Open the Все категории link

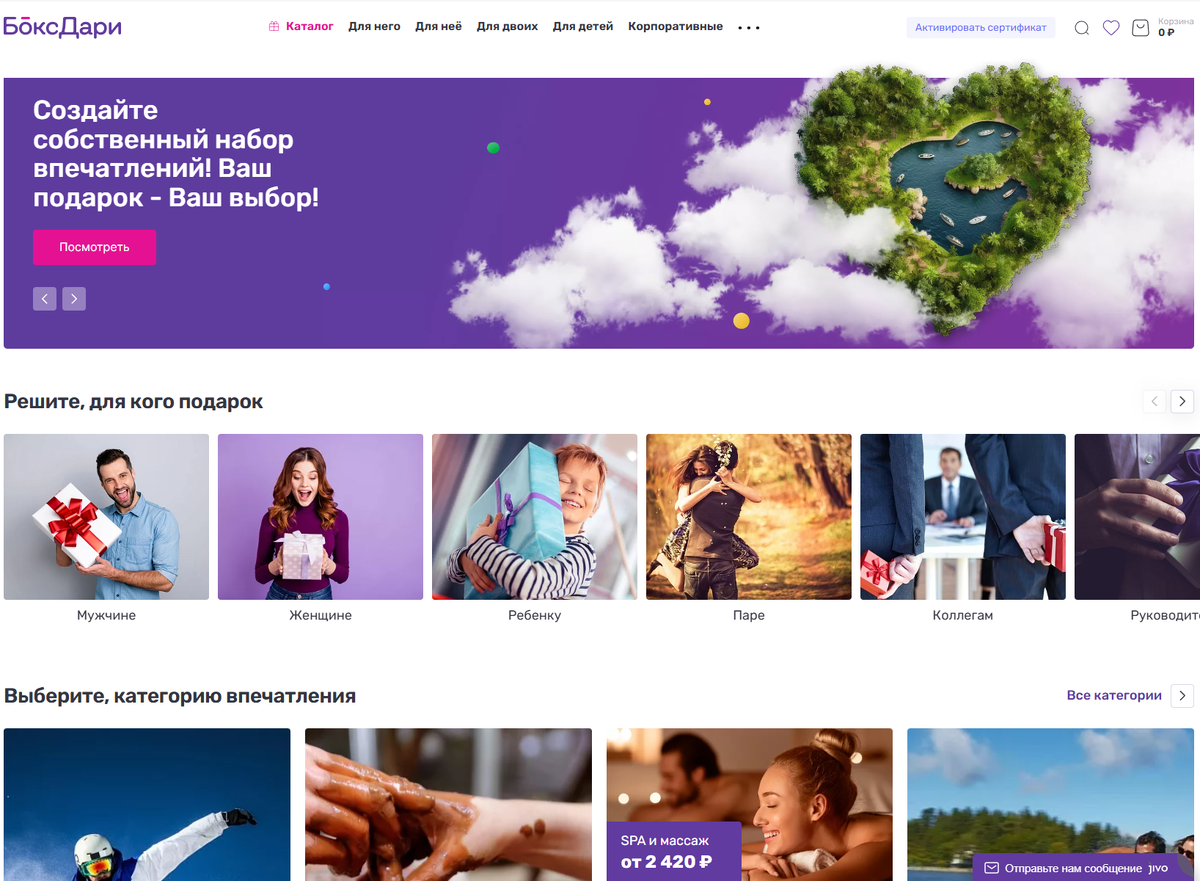pyautogui.click(x=1114, y=695)
